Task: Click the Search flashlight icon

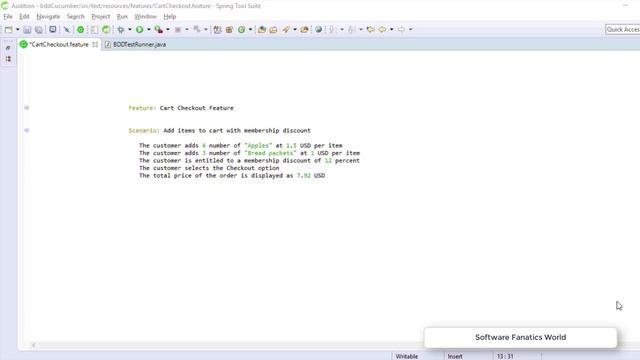Action: (286, 29)
